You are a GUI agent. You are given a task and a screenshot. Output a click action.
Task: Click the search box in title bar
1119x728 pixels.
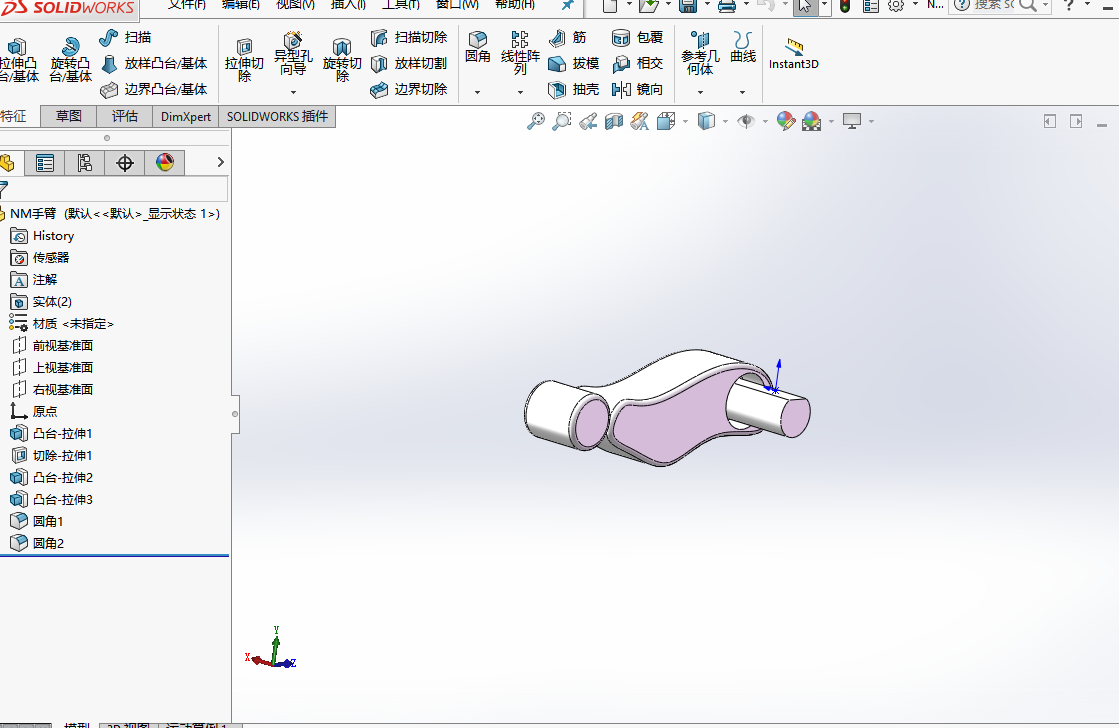click(992, 6)
